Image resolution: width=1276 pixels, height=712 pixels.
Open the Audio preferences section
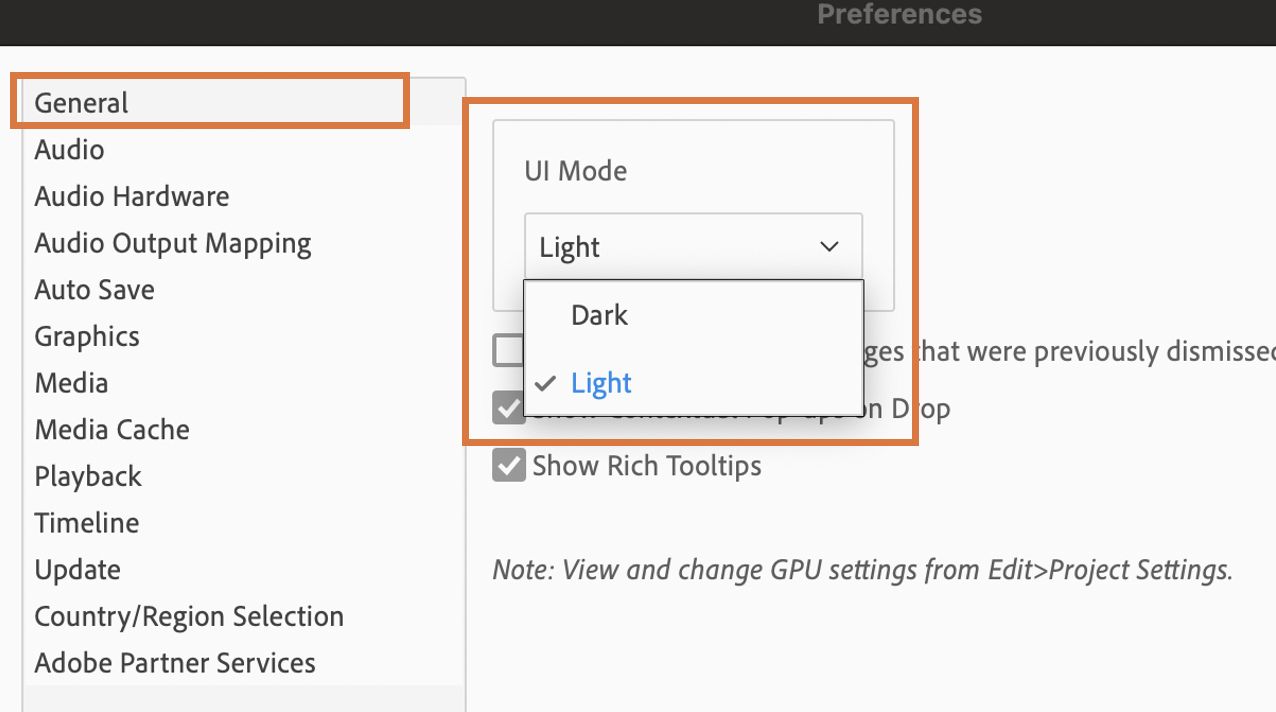(69, 150)
